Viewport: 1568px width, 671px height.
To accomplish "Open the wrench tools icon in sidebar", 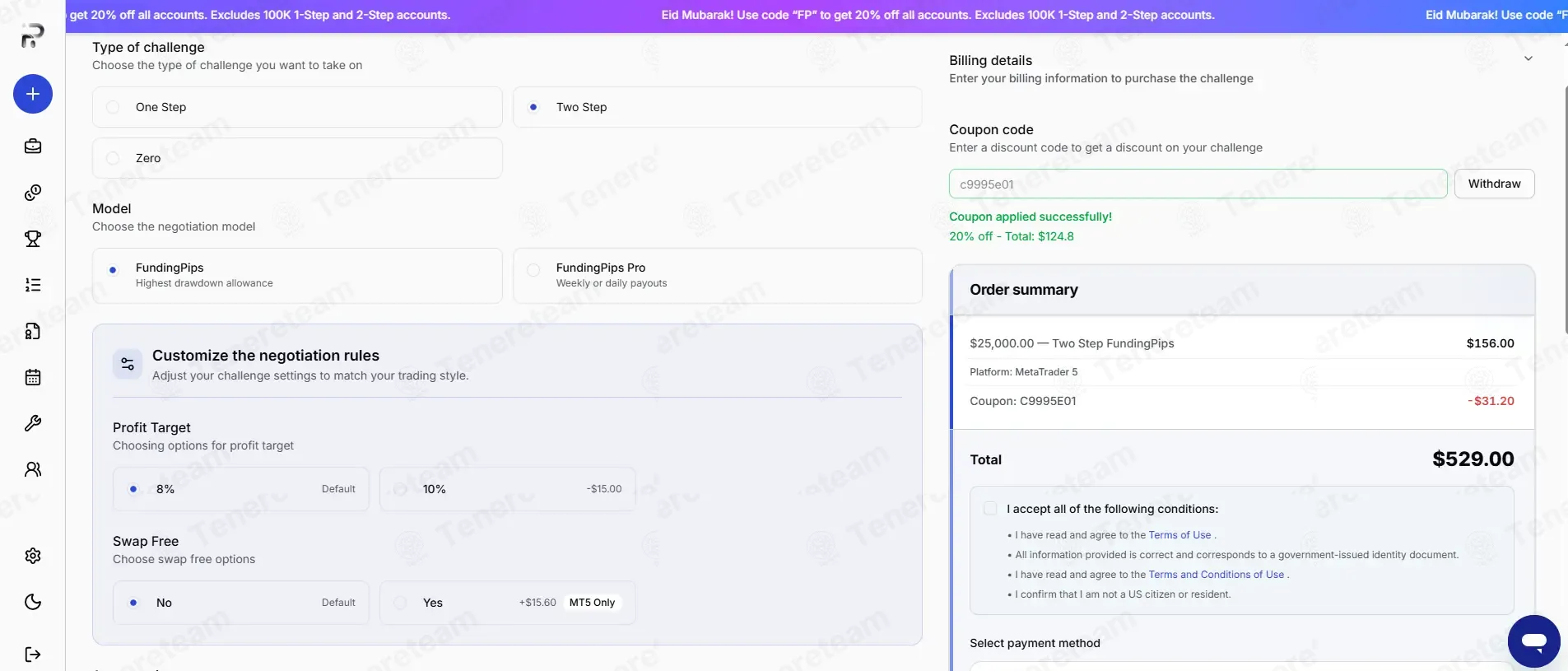I will (x=33, y=423).
